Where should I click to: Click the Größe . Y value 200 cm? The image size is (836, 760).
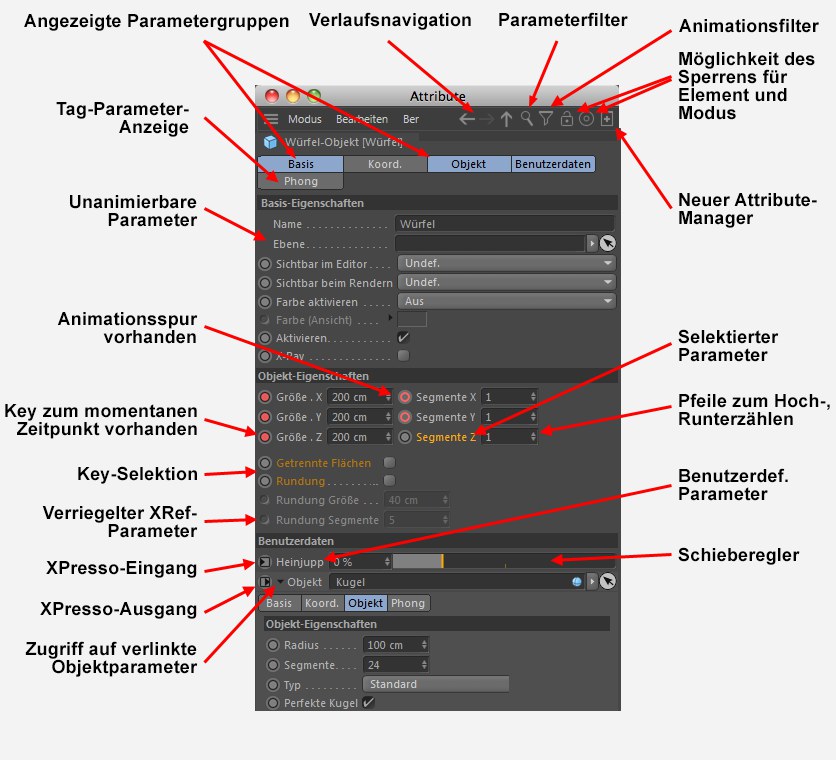[360, 417]
